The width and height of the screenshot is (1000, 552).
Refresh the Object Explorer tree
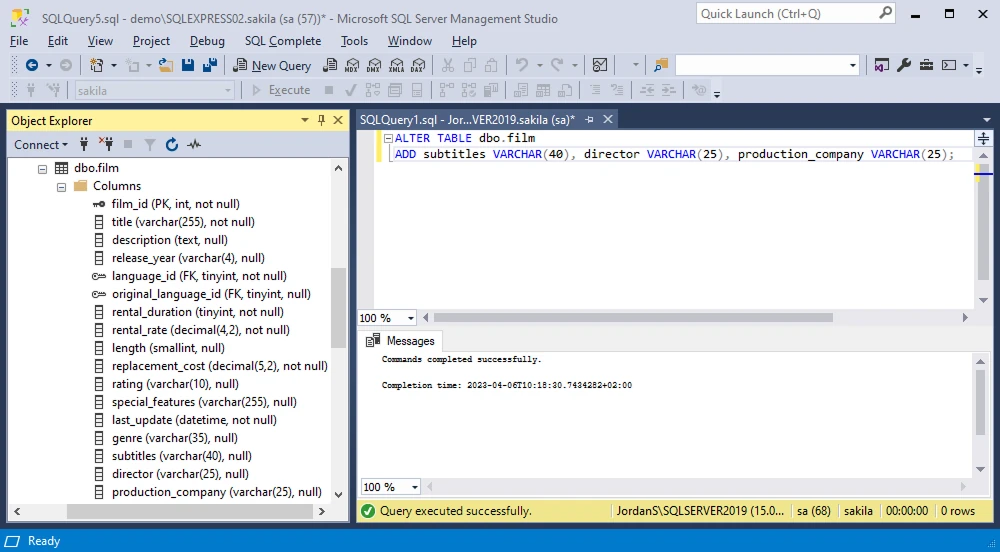coord(172,145)
